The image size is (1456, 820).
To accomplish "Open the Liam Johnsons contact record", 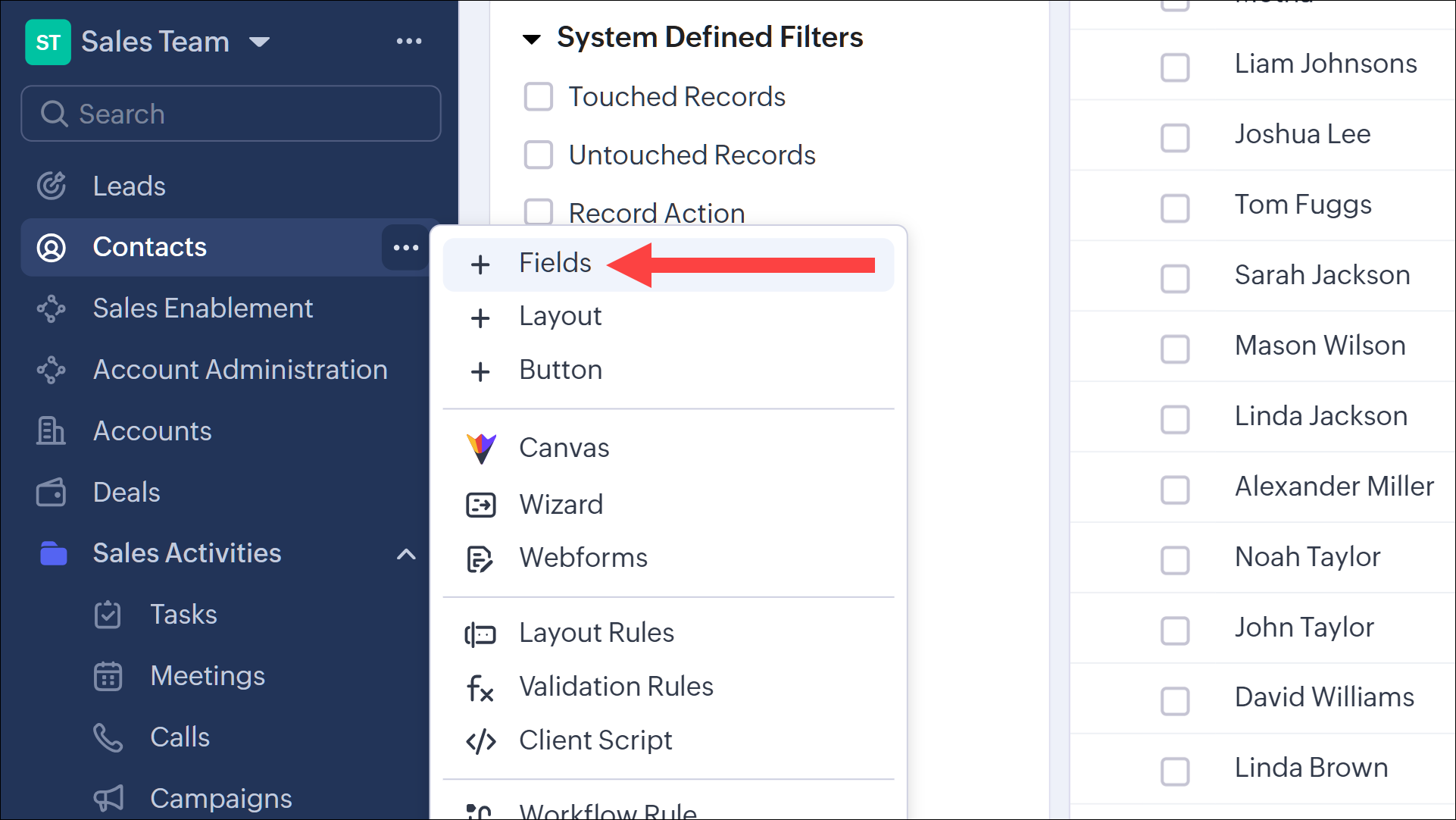I will (1325, 64).
